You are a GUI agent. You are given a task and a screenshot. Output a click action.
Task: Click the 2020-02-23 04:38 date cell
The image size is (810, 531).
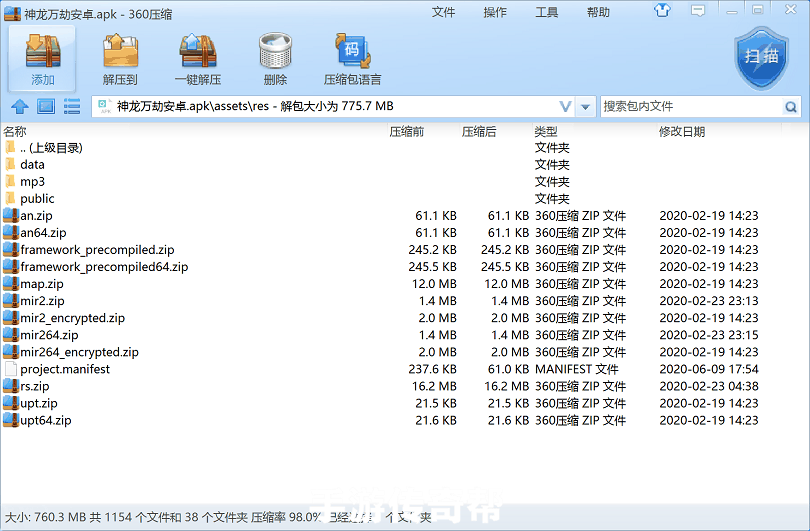[709, 386]
